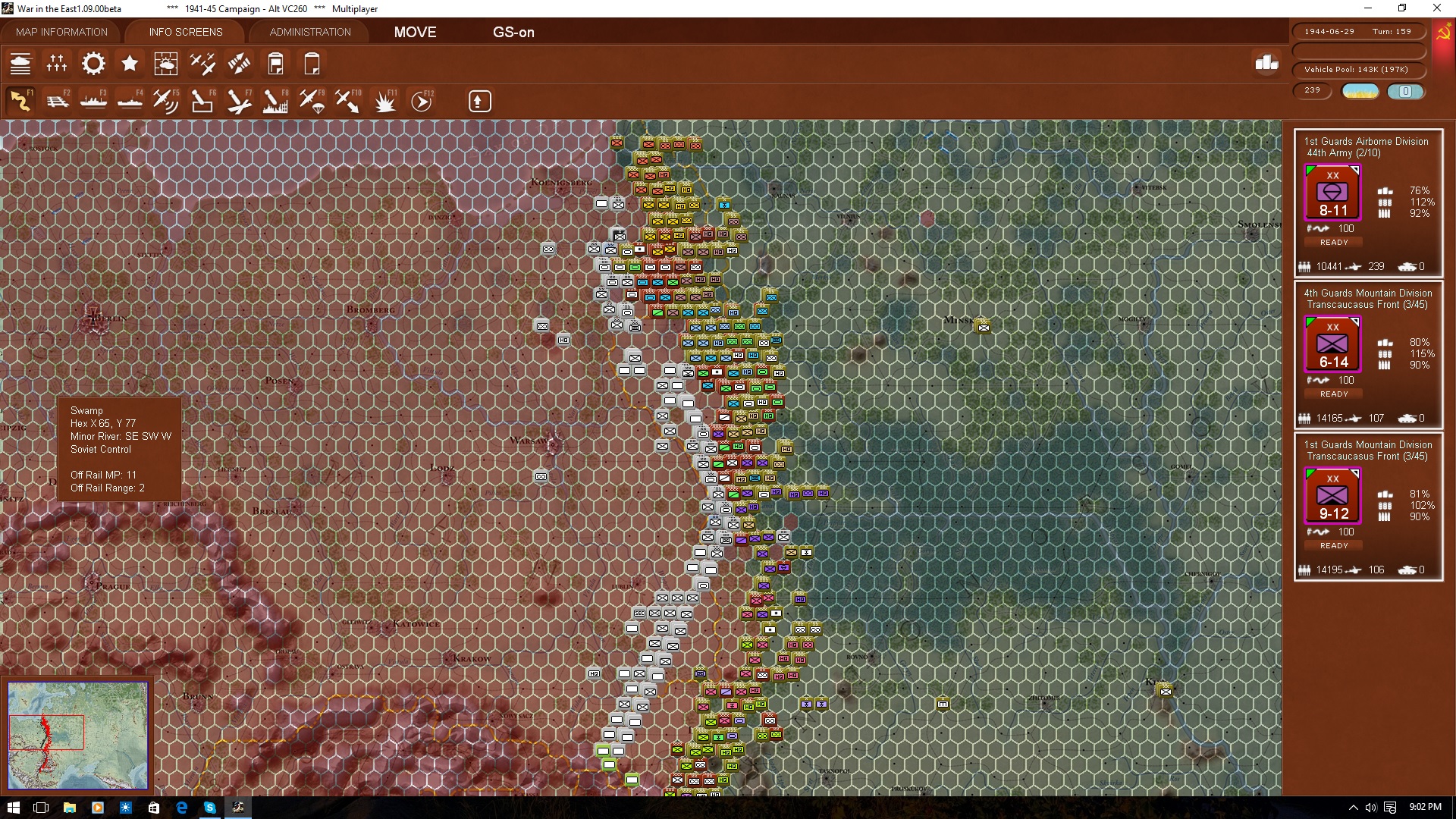Click the Vehicle Pool readout
Viewport: 1456px width, 819px height.
[1357, 70]
